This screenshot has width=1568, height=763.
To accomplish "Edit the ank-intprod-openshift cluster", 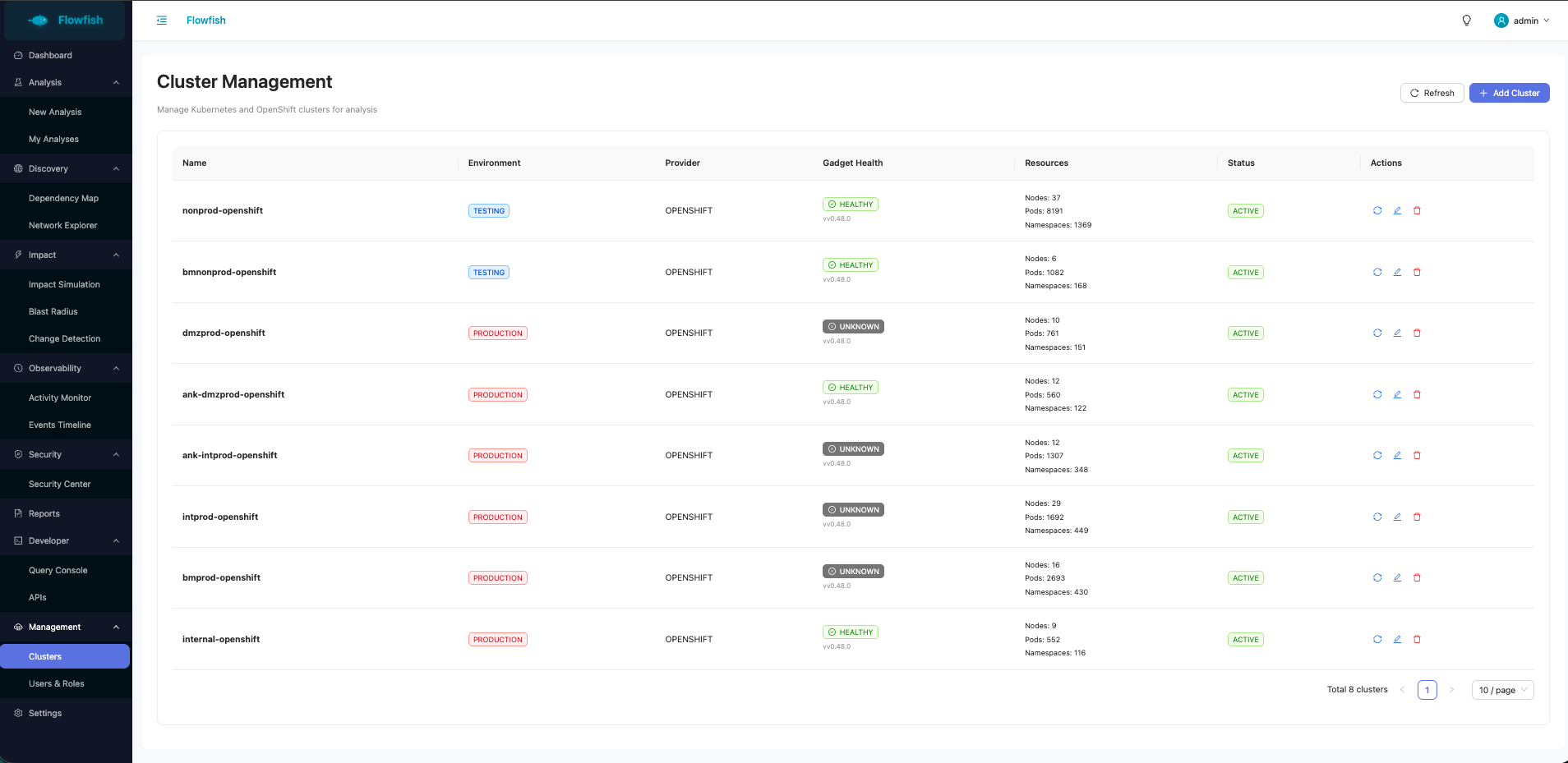I will 1397,455.
